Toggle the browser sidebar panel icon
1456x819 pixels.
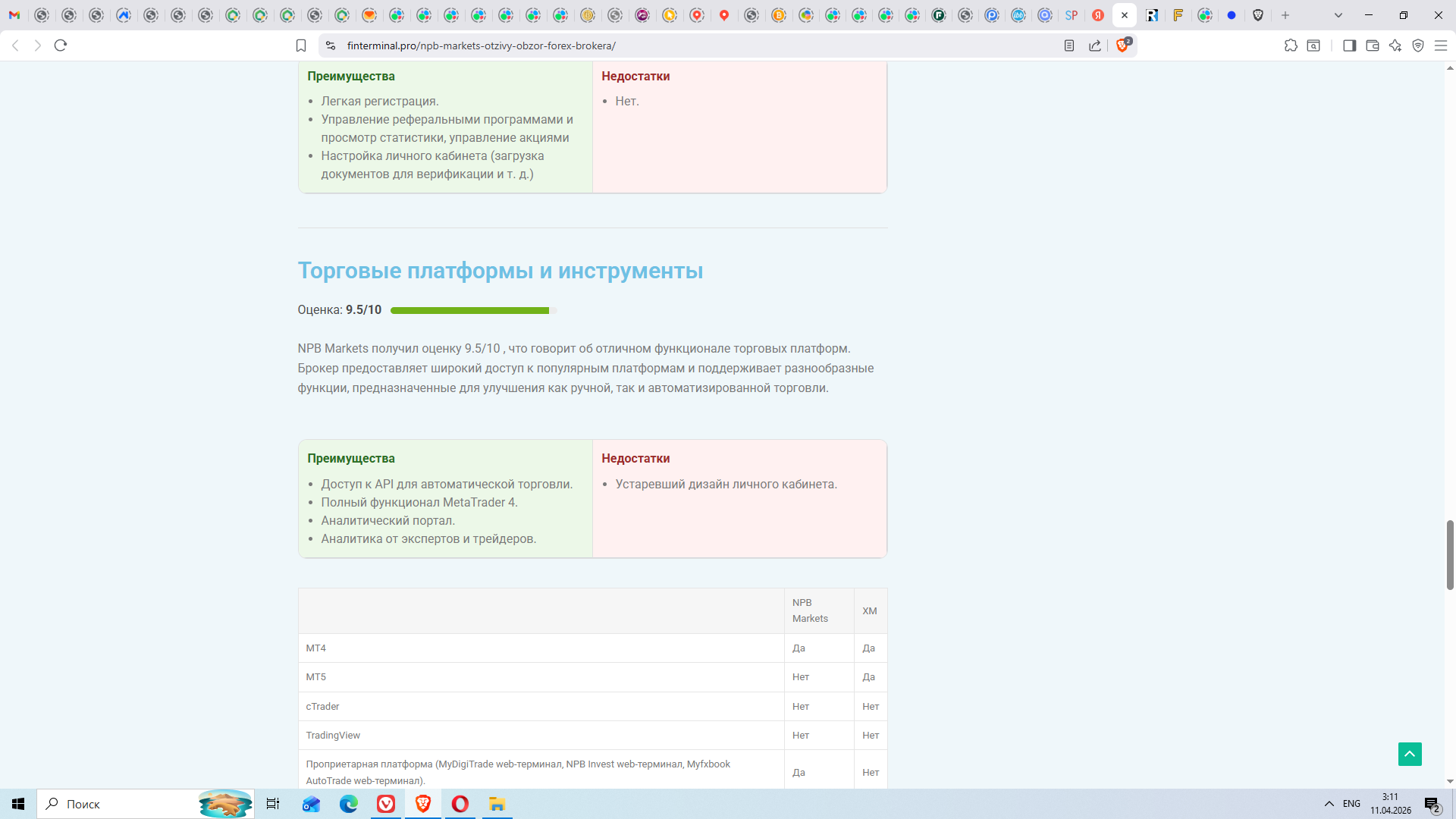(1349, 45)
